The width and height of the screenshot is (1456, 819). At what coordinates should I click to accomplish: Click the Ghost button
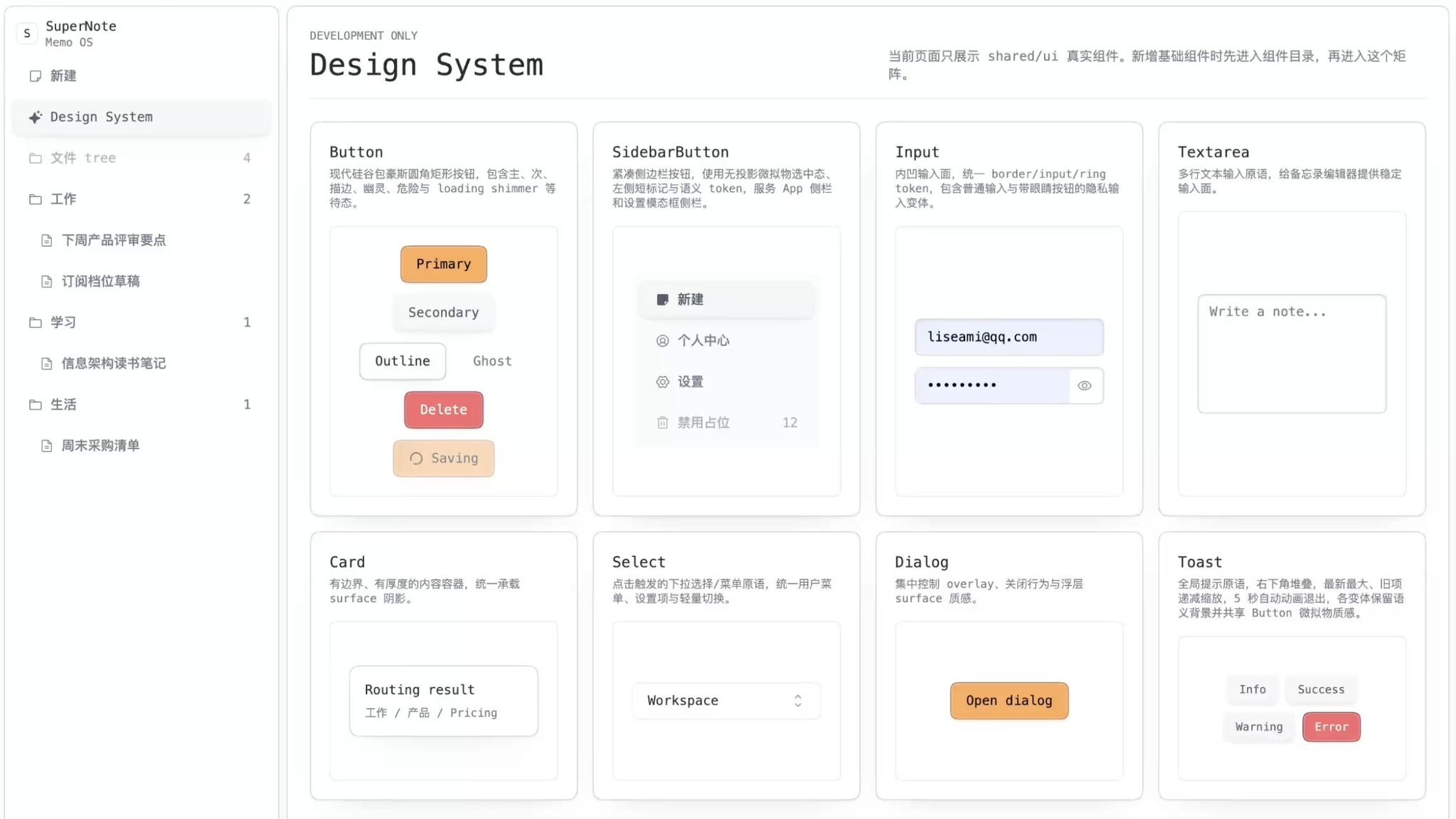[492, 361]
